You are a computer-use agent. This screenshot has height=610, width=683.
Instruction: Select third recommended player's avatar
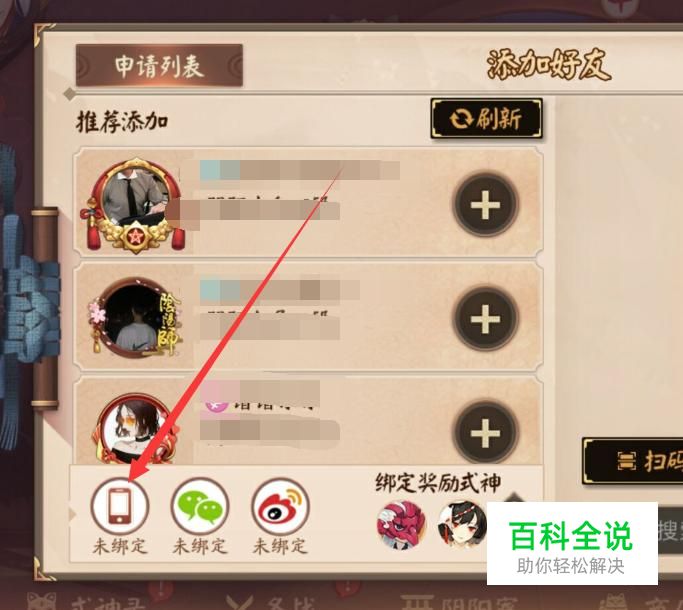pyautogui.click(x=135, y=429)
